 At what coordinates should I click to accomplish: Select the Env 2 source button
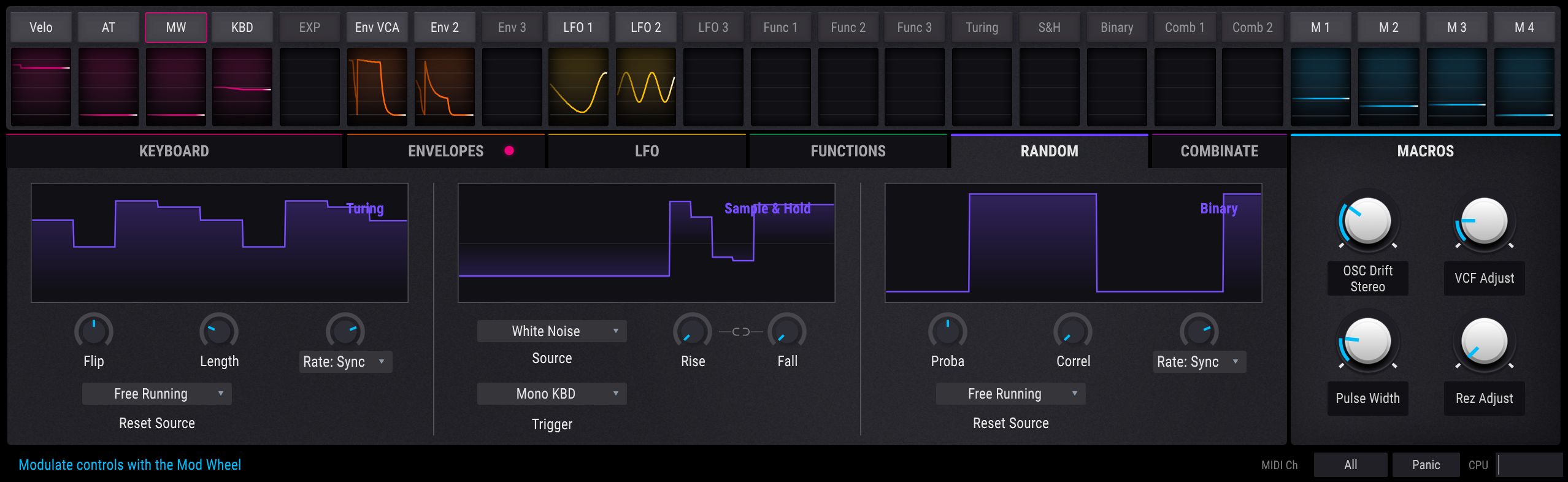pos(445,28)
